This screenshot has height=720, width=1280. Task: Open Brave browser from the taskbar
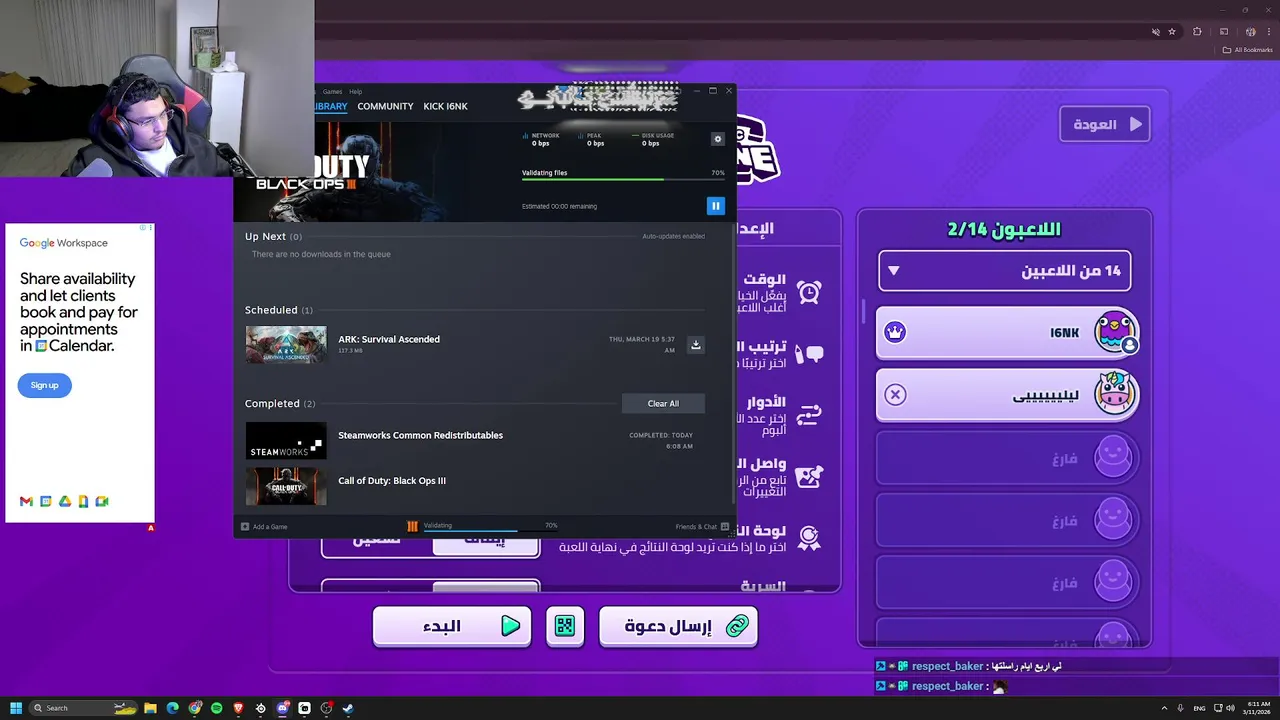tap(239, 708)
